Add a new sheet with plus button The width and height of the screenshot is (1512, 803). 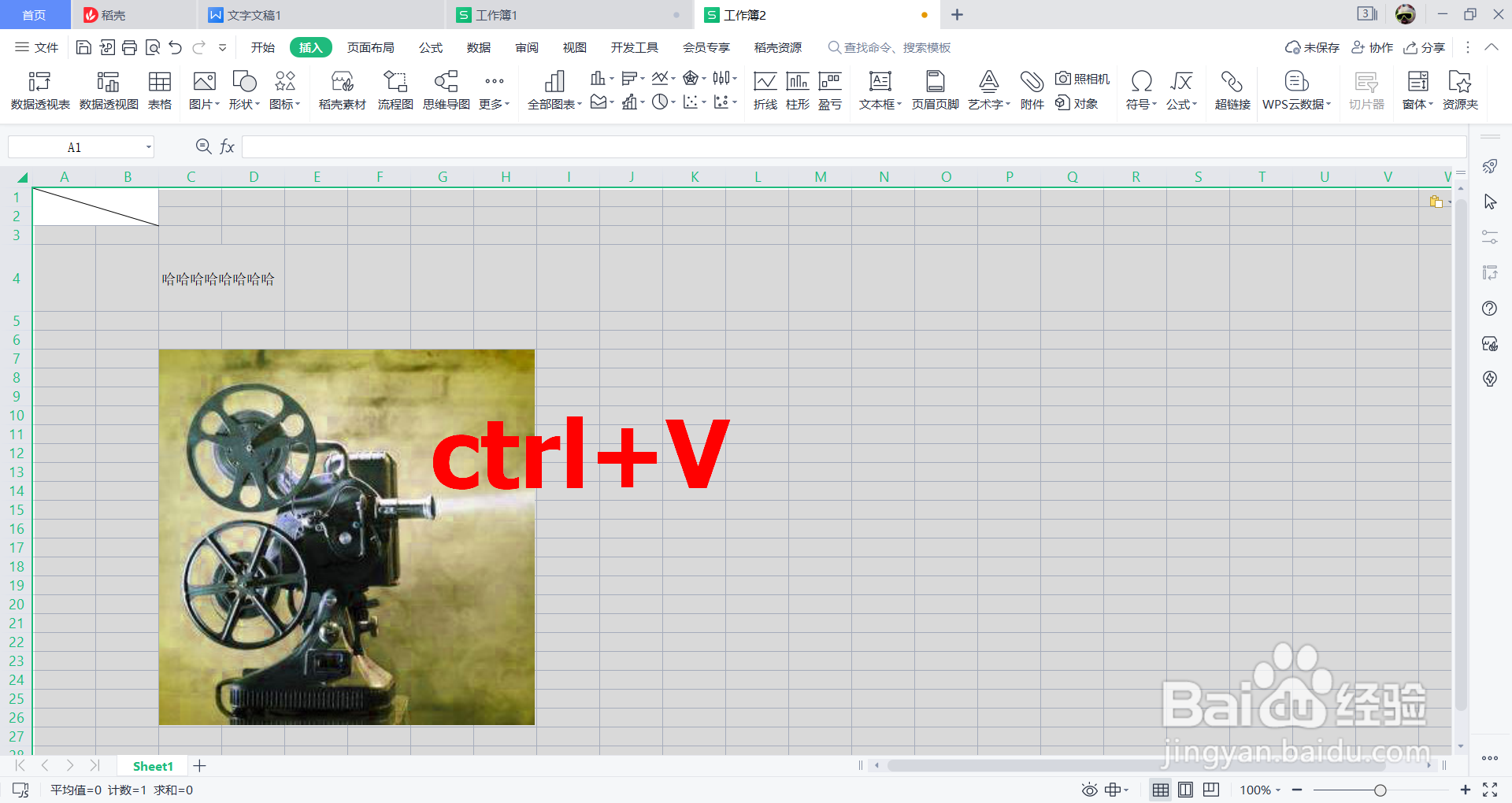click(x=200, y=765)
